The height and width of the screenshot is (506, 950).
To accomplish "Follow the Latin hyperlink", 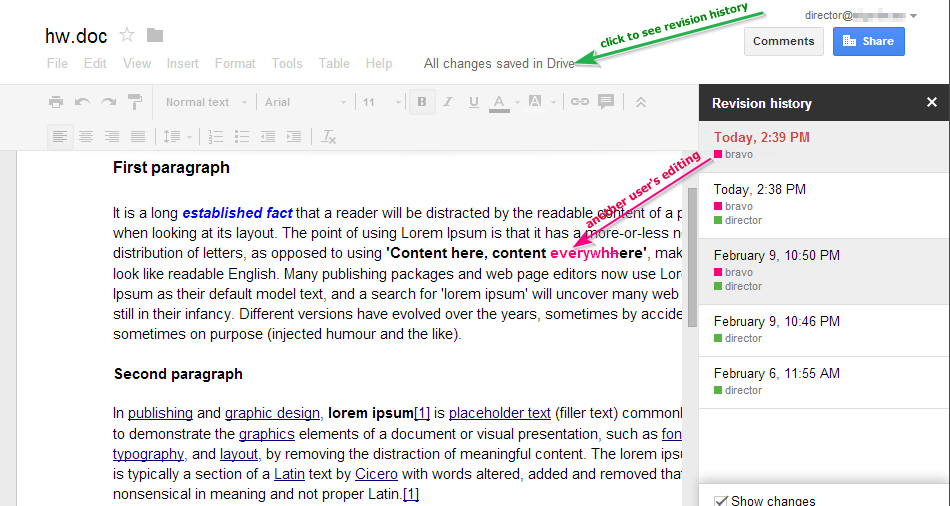I will tap(289, 474).
